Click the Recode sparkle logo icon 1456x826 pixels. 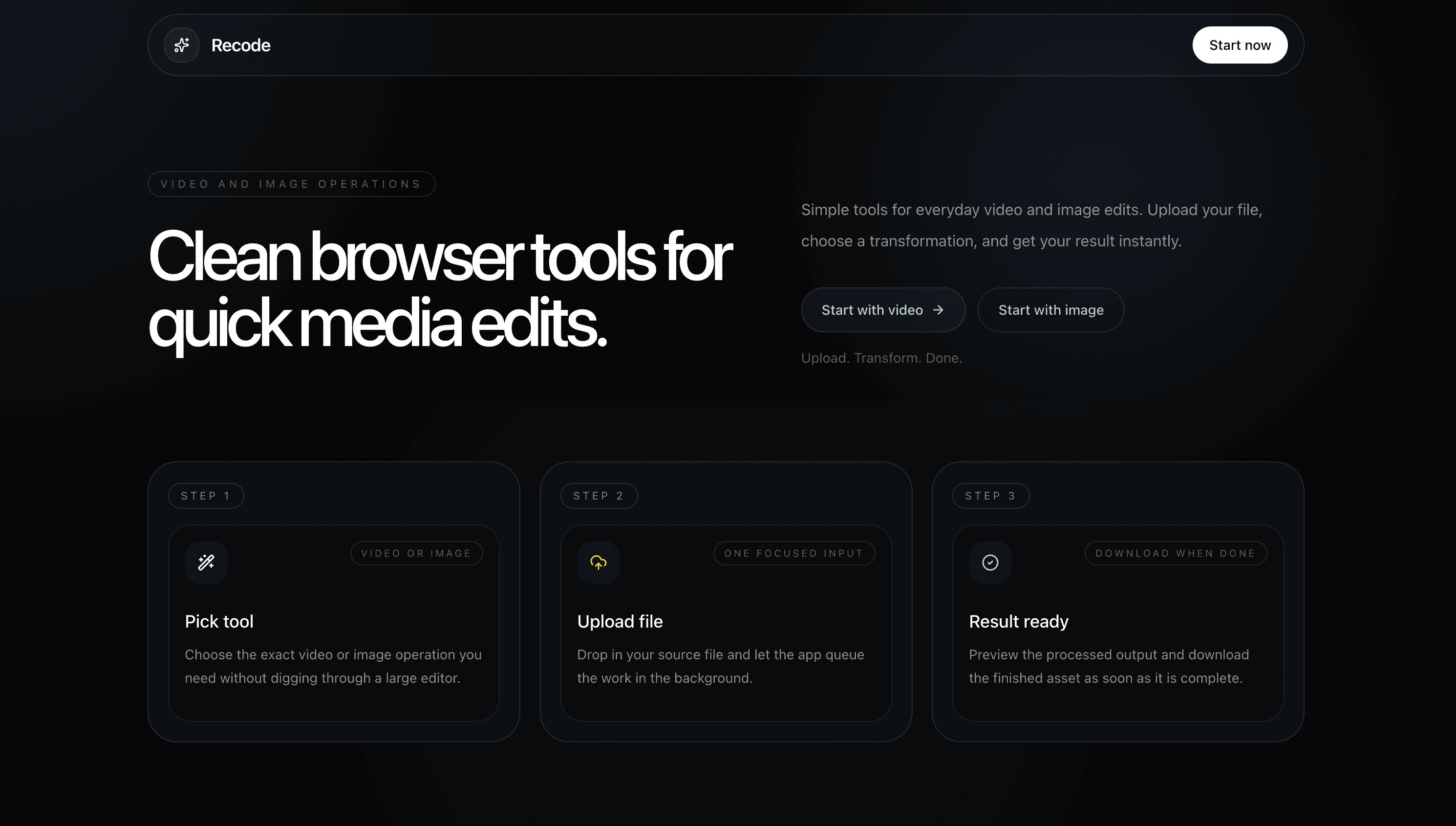point(181,45)
